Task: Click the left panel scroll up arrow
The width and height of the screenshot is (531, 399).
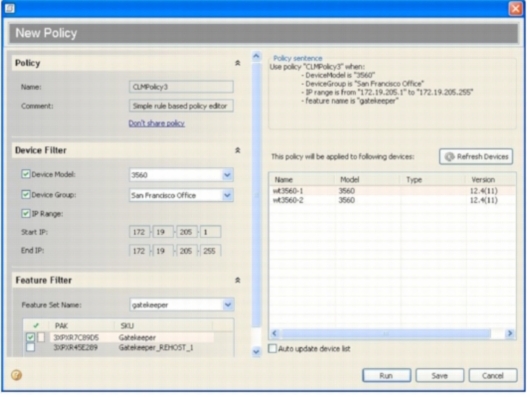Action: [x=256, y=56]
